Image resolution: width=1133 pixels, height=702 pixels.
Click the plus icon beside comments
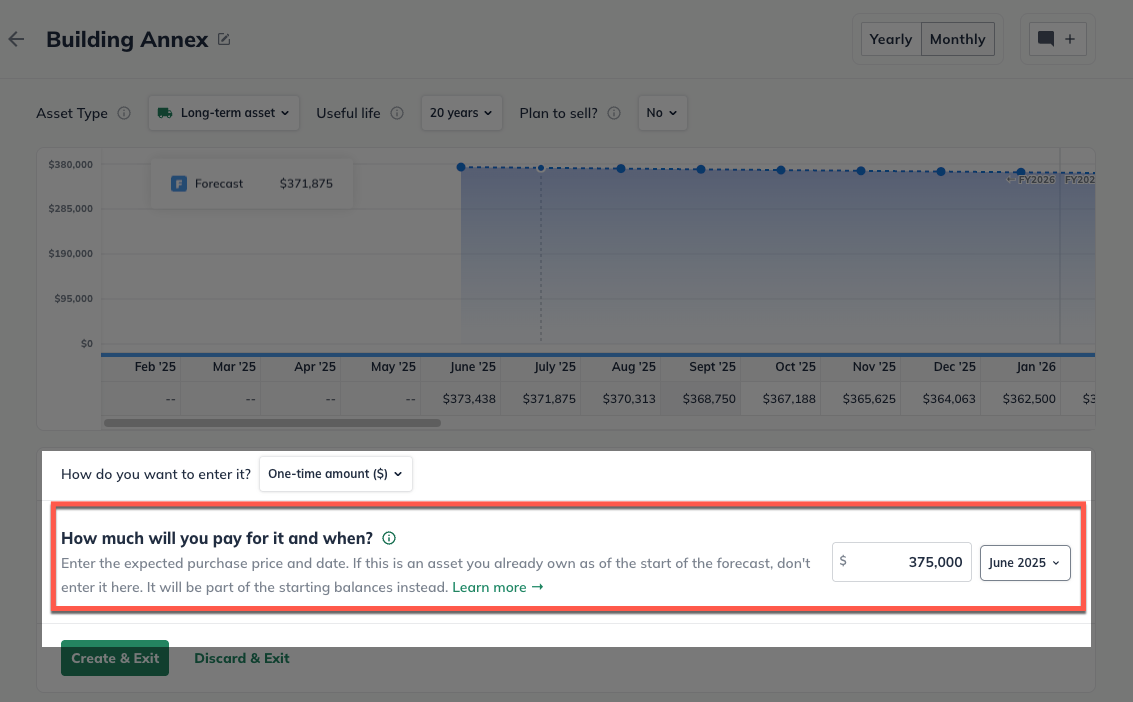[x=1070, y=39]
